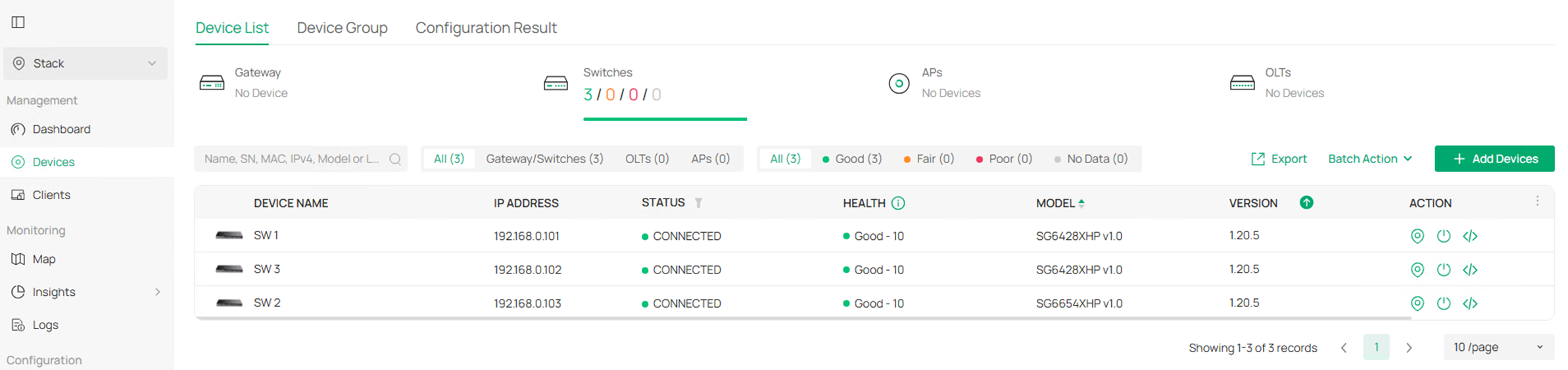This screenshot has width=1568, height=370.
Task: Click the device search input field
Action: tap(300, 159)
